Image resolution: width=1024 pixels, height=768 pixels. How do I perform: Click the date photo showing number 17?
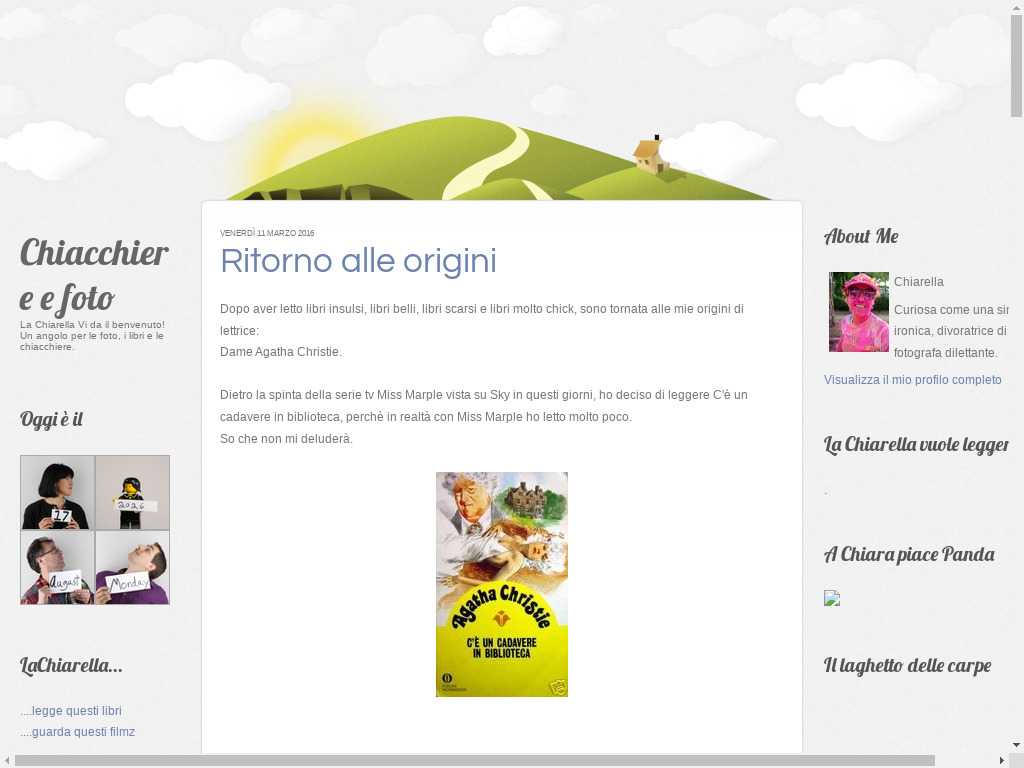coord(57,492)
